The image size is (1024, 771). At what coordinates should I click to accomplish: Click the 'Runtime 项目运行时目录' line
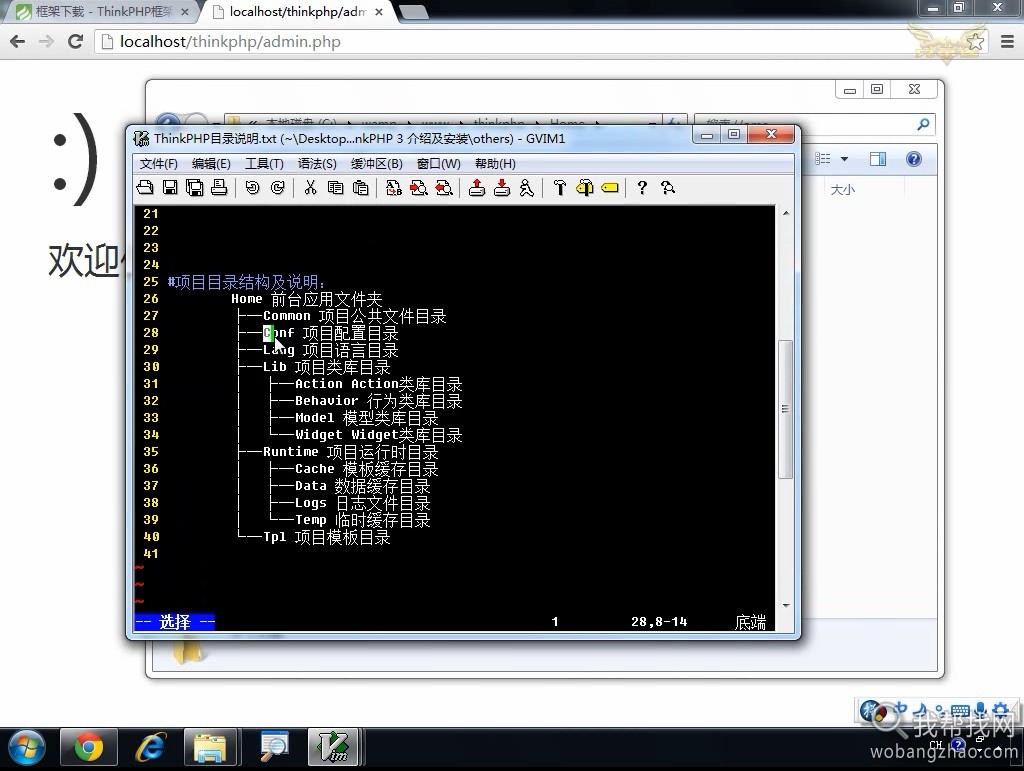pos(351,452)
